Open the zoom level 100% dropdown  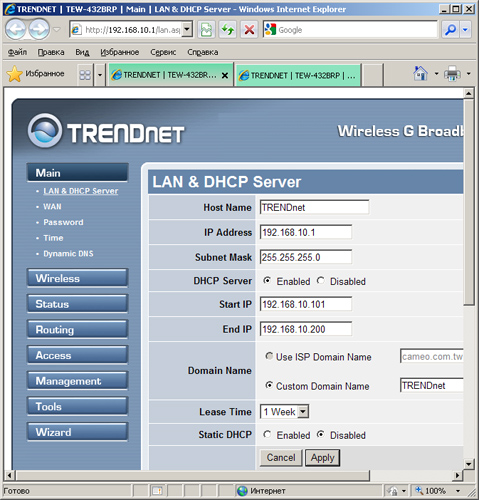[458, 491]
